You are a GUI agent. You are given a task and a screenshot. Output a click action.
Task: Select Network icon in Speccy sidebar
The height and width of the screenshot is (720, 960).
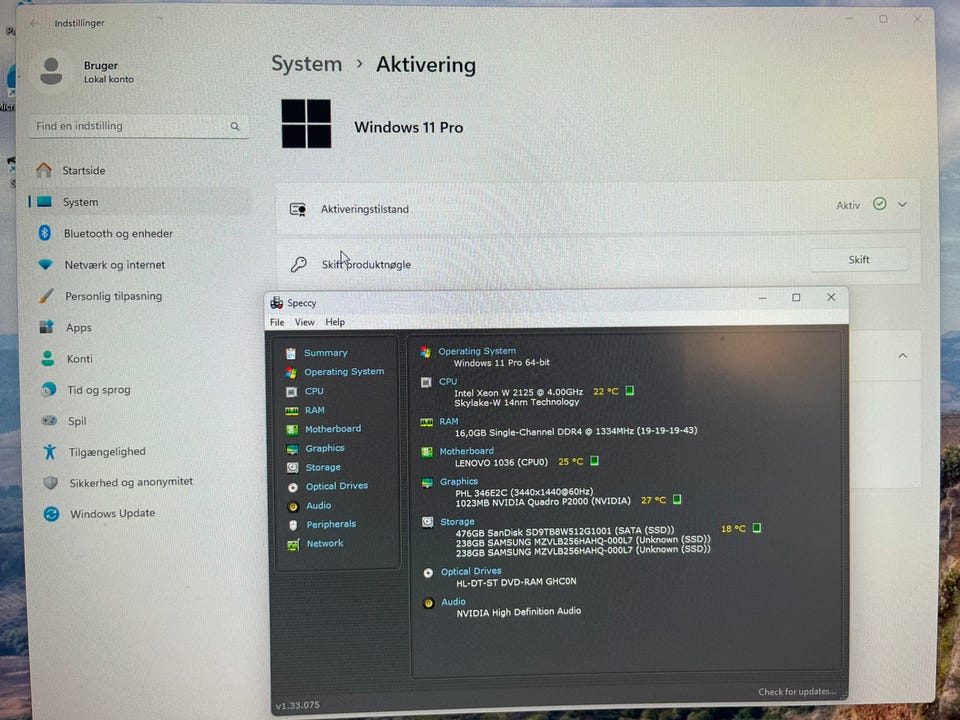[x=293, y=544]
